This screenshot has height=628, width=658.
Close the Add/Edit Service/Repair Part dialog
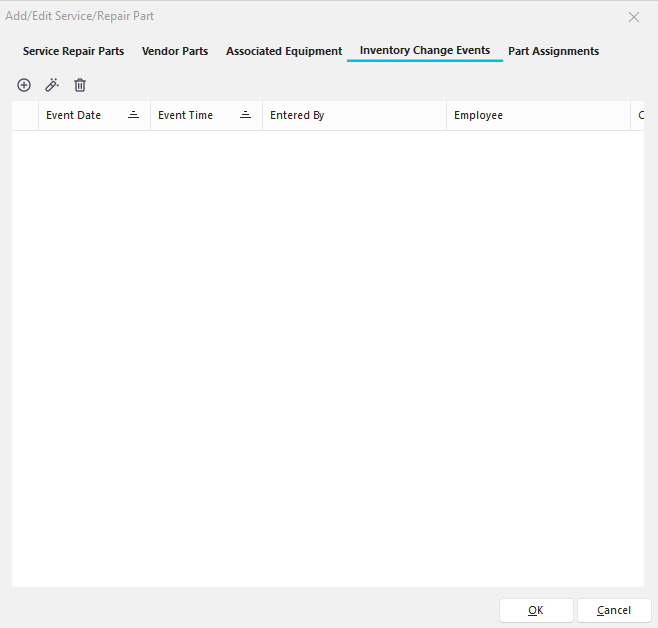634,17
